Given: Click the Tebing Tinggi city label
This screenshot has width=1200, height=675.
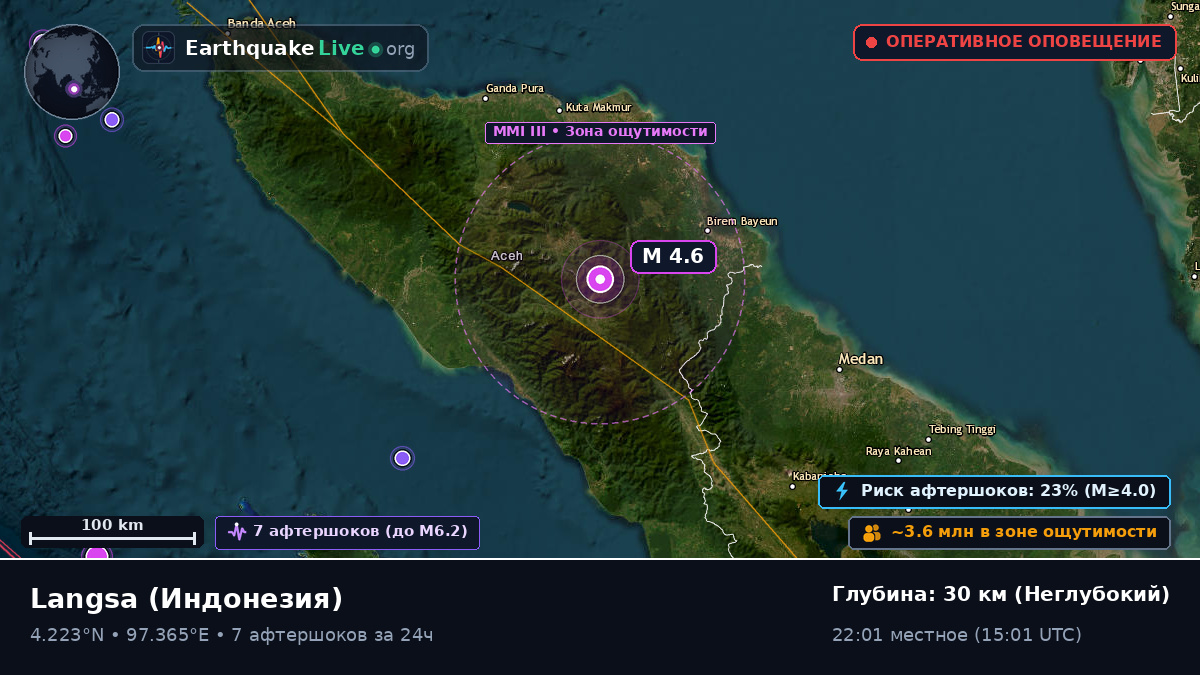Looking at the screenshot, I should (x=962, y=429).
